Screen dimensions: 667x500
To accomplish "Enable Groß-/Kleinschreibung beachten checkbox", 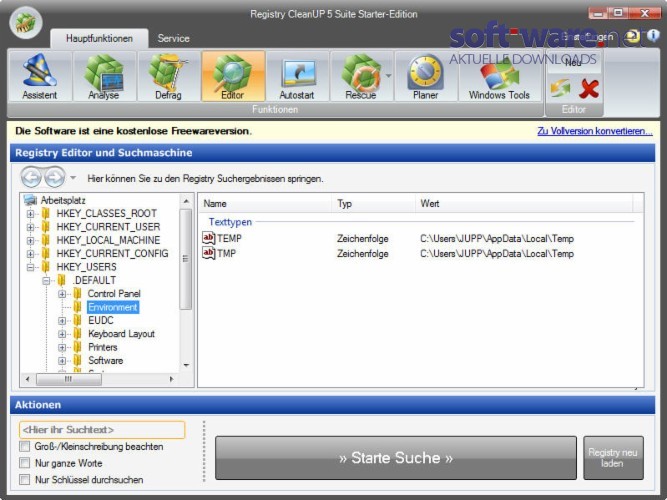I will click(x=25, y=446).
